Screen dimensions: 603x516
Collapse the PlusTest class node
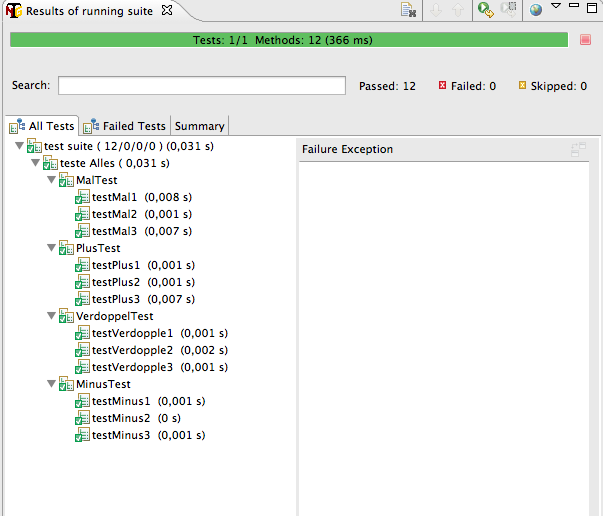coord(52,248)
